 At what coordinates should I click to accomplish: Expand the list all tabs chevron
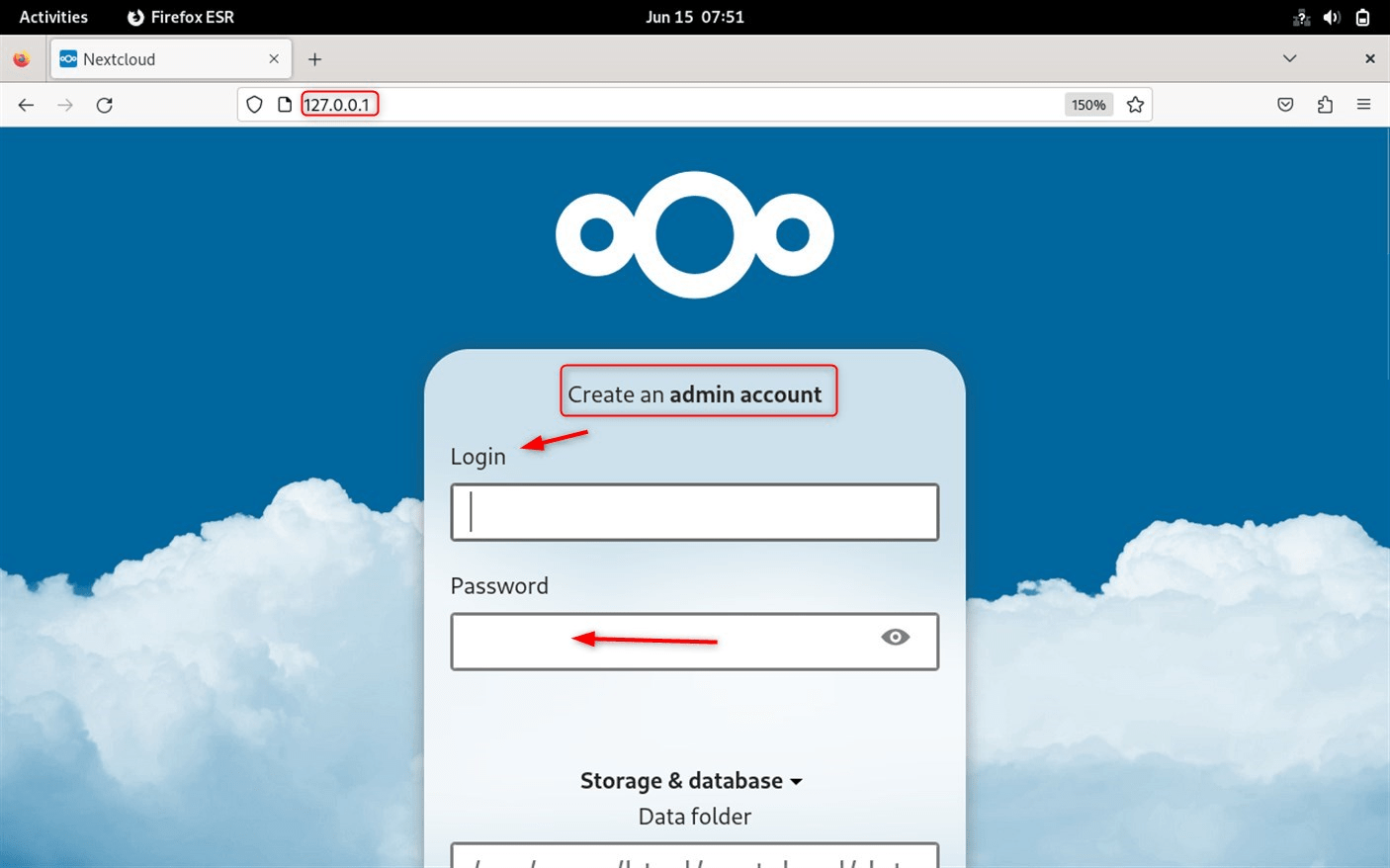(x=1289, y=59)
